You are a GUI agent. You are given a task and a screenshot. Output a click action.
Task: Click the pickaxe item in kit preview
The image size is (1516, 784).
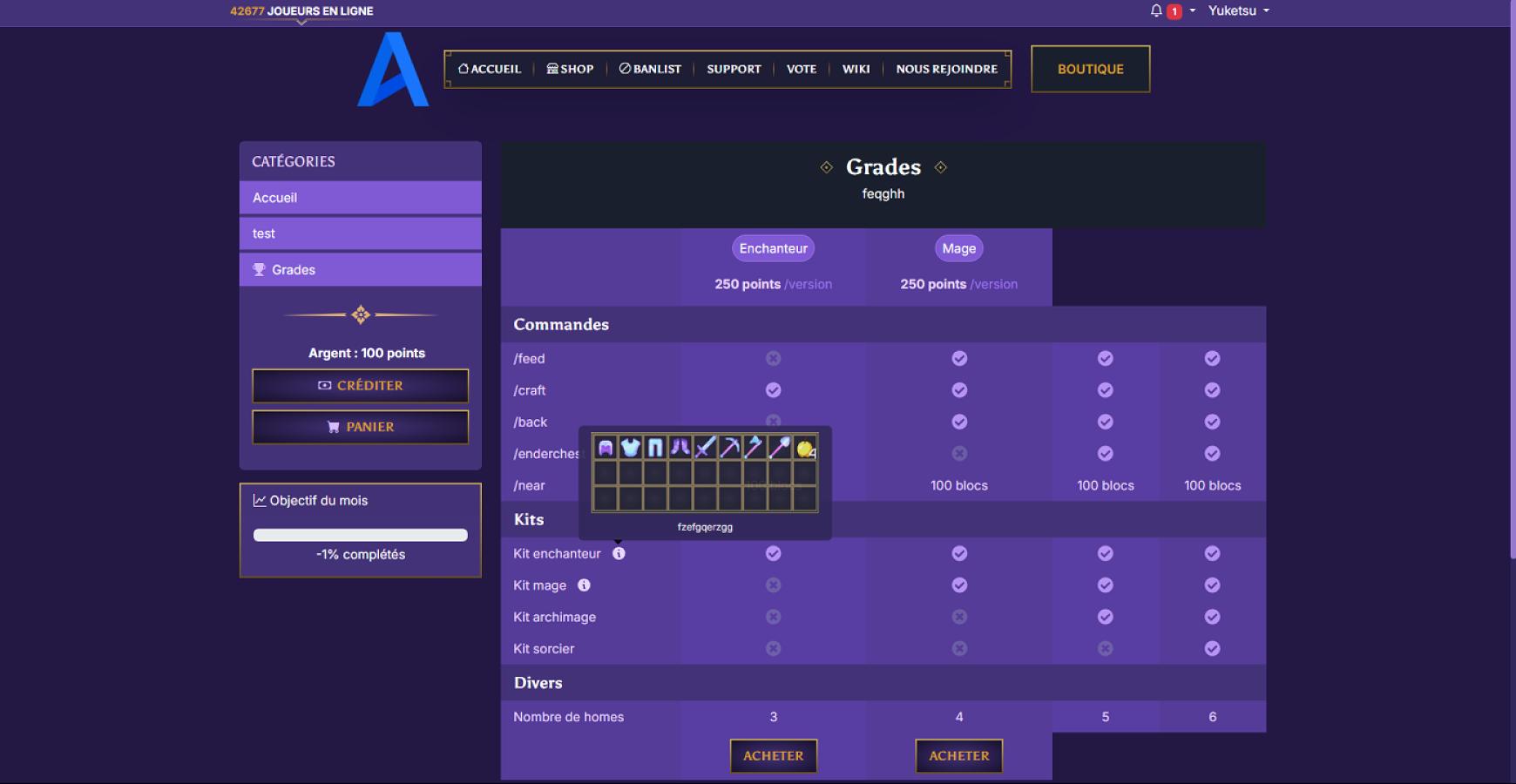point(730,448)
